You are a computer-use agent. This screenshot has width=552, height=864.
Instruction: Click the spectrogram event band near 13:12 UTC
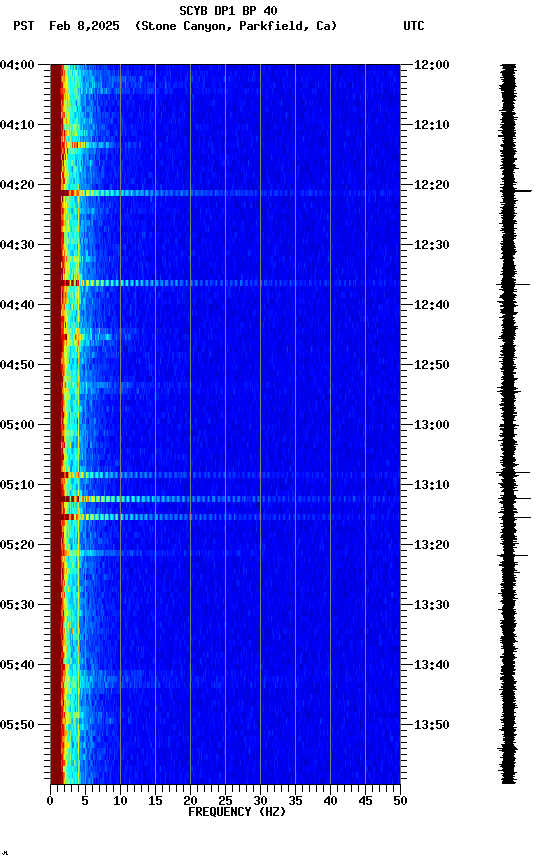225,499
